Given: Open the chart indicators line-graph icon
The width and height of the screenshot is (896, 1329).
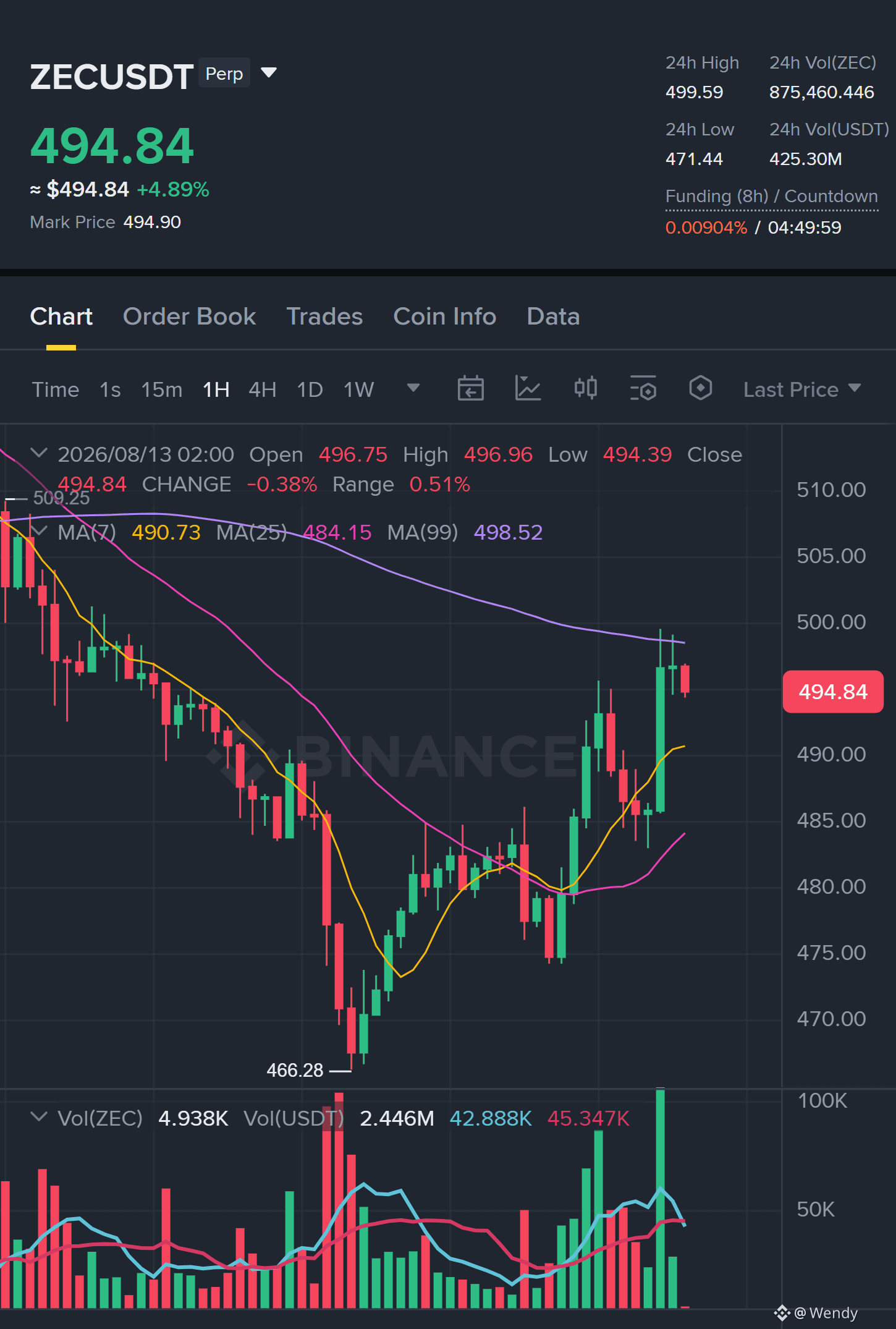Looking at the screenshot, I should [x=528, y=389].
